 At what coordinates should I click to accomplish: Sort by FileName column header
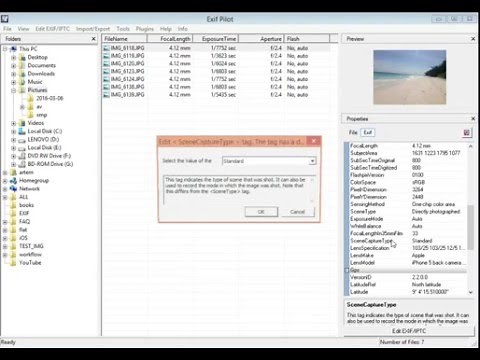pyautogui.click(x=125, y=39)
